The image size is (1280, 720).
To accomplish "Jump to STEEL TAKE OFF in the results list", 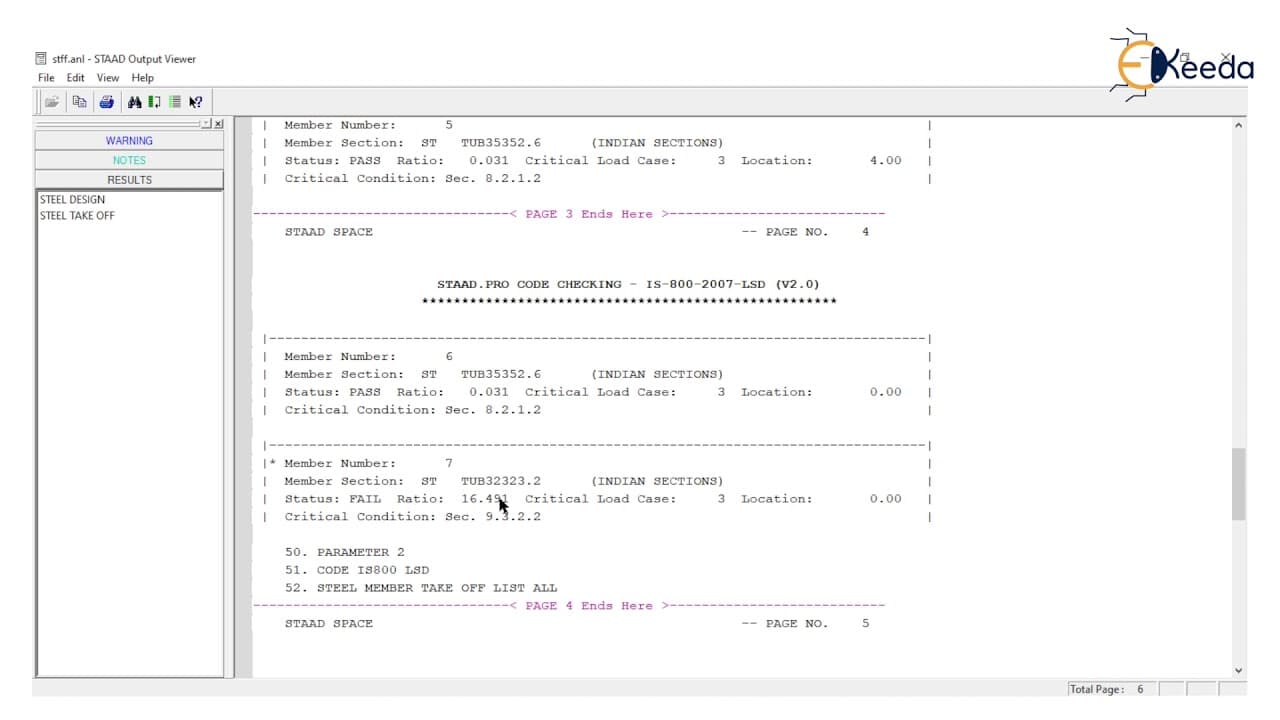I will click(77, 216).
